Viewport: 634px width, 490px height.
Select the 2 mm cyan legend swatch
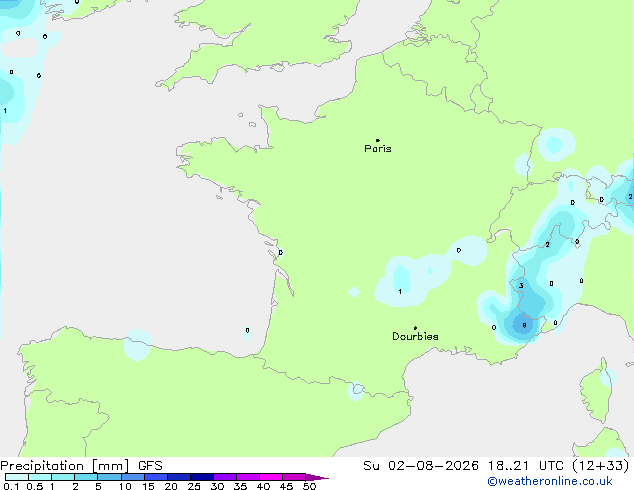click(87, 477)
